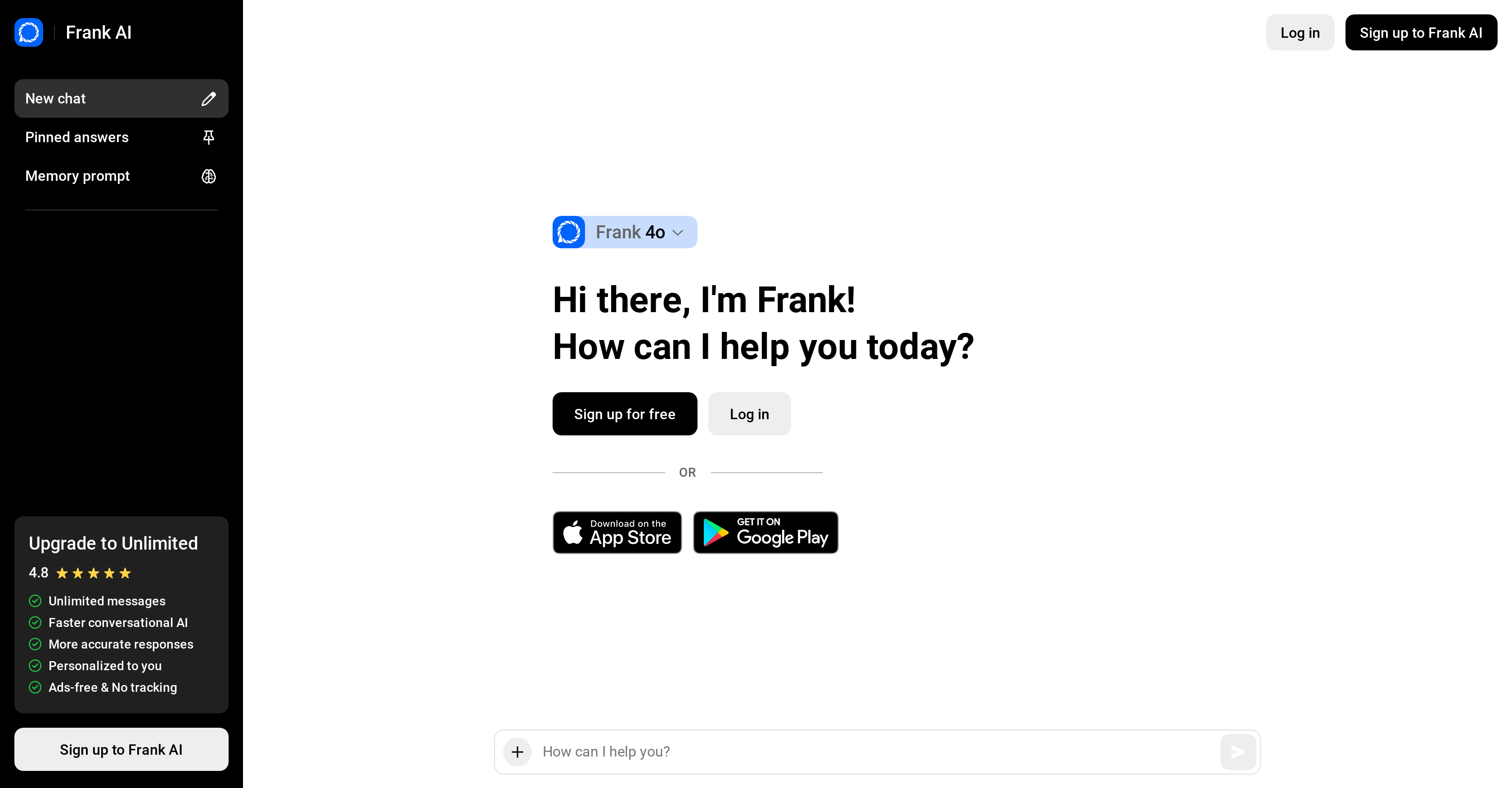Click the Sign up to Frank AI header button
Screen dimensions: 1512x788
click(x=1421, y=32)
